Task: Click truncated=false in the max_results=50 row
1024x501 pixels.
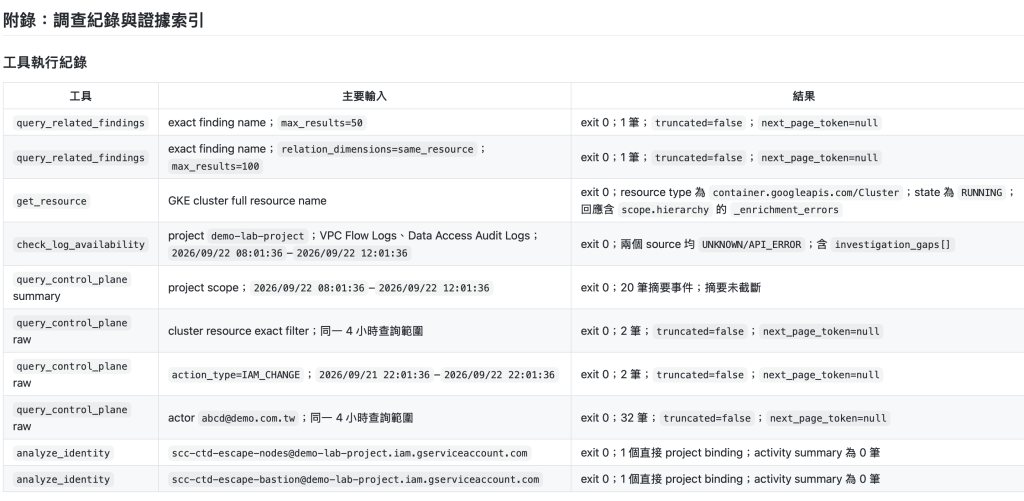Action: point(698,123)
